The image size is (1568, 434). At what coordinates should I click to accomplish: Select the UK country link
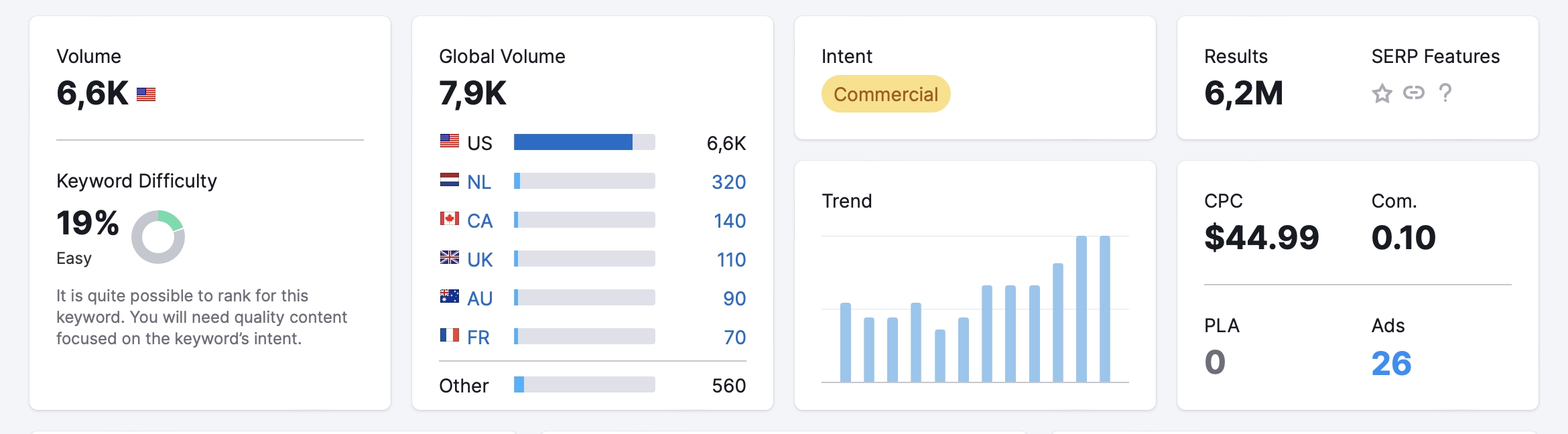[x=480, y=260]
